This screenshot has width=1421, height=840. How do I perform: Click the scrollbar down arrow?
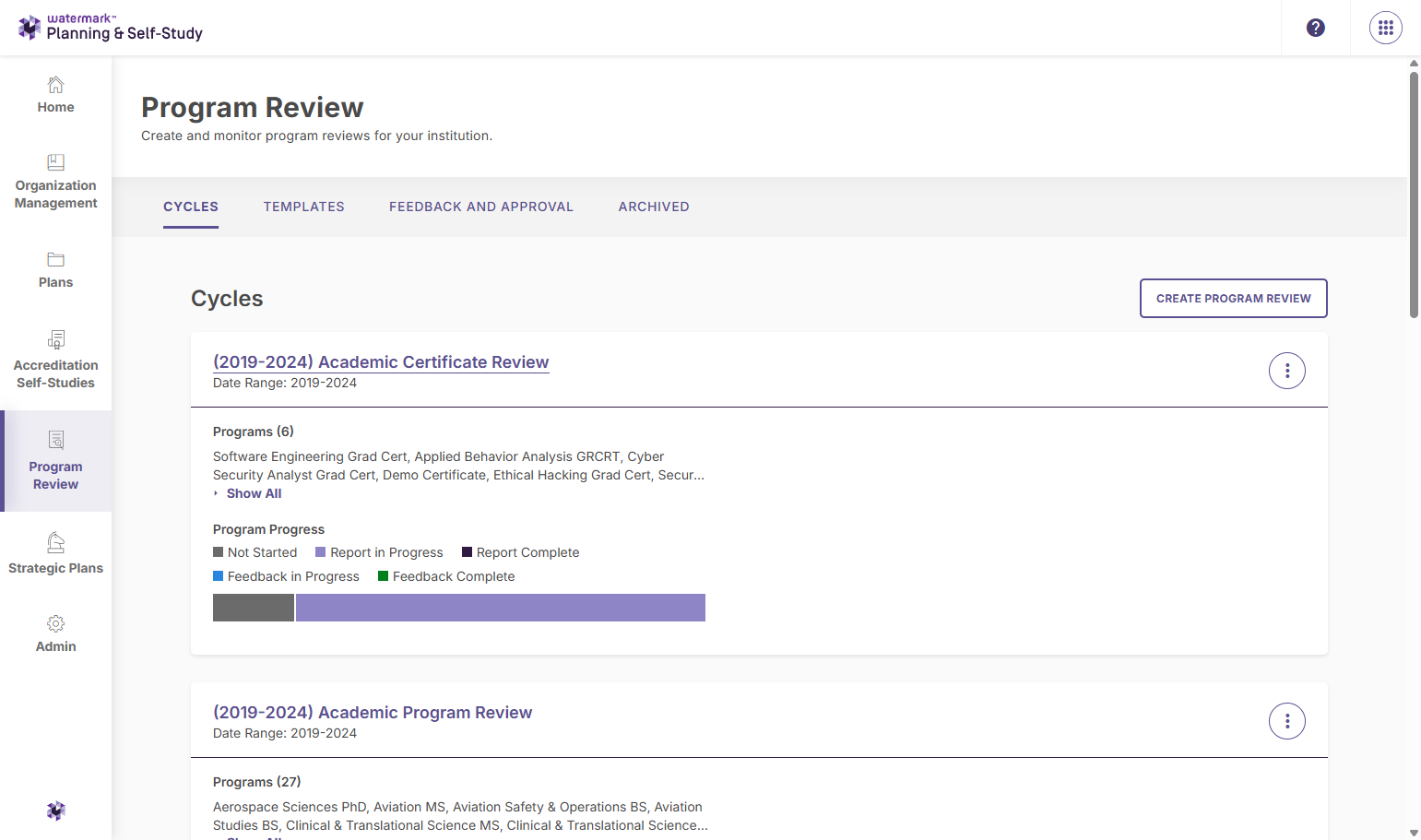[x=1414, y=833]
